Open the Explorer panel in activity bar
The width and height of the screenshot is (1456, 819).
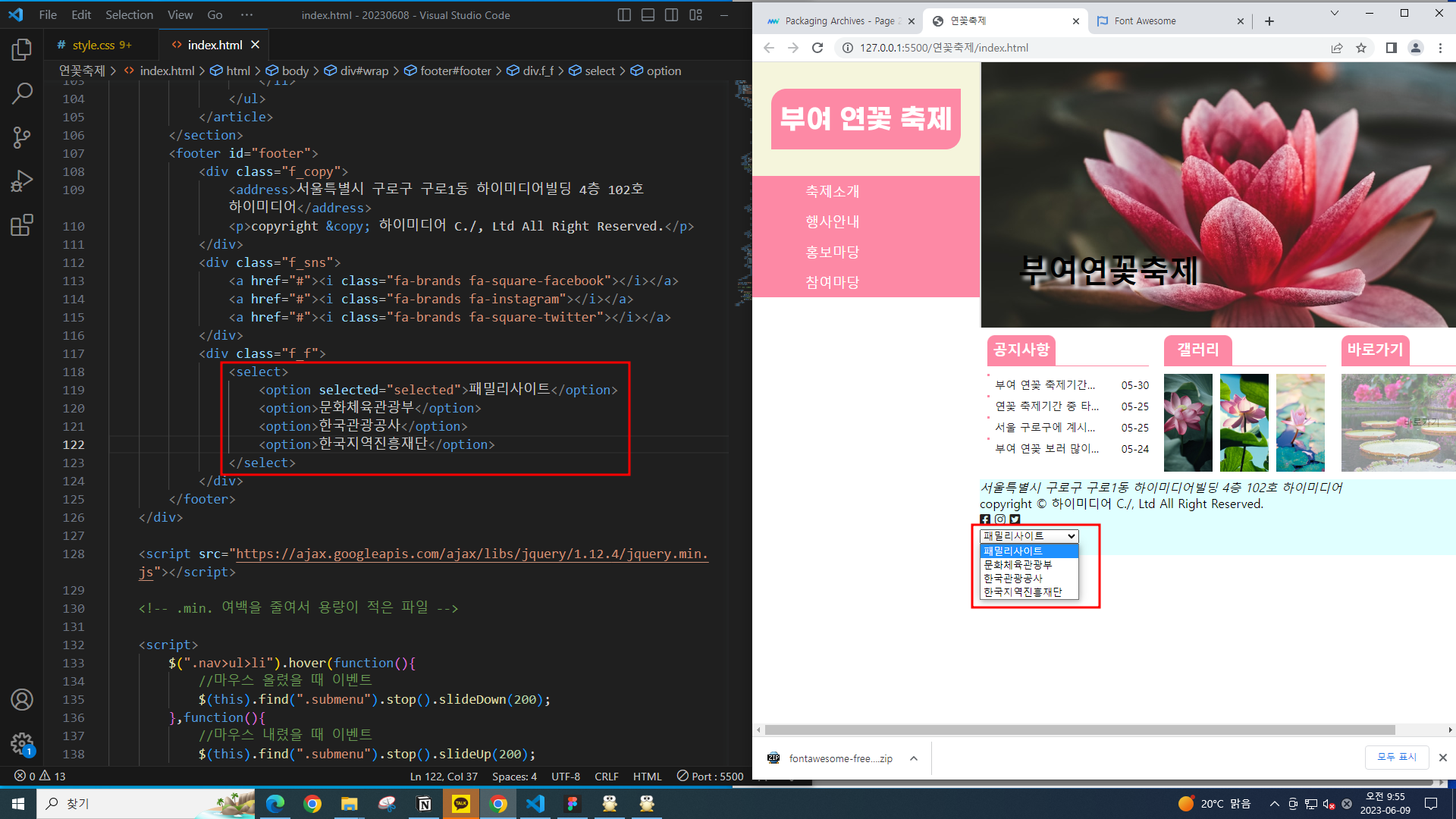point(22,50)
